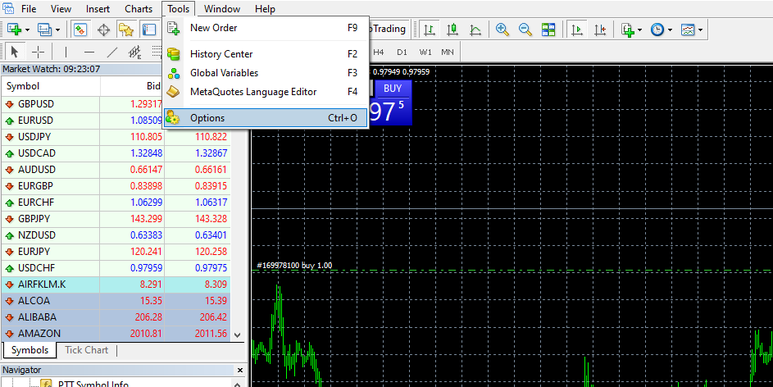Image resolution: width=773 pixels, height=387 pixels.
Task: Click the Zoom Out magnifier icon
Action: [525, 30]
